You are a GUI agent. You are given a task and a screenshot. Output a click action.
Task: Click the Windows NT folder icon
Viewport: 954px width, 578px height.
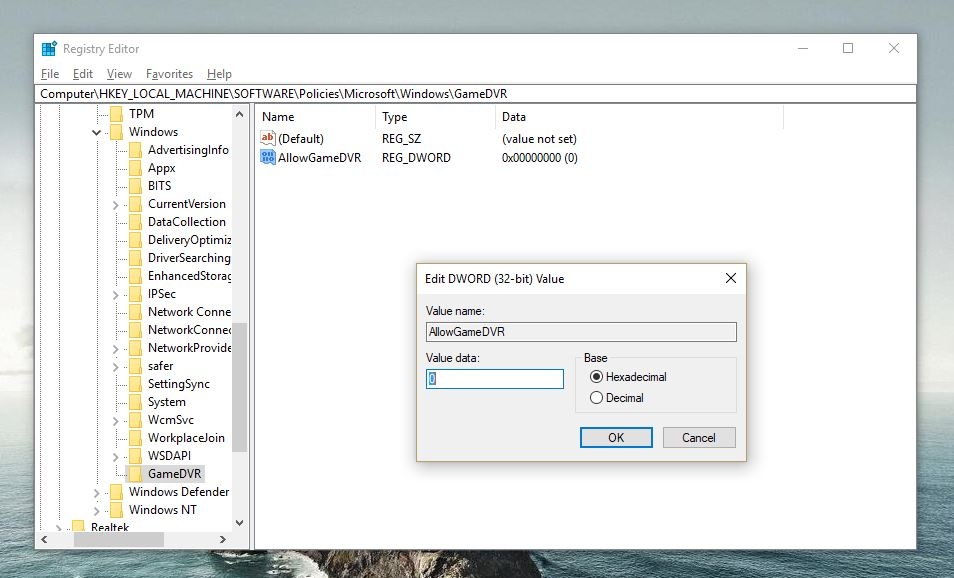click(x=117, y=510)
